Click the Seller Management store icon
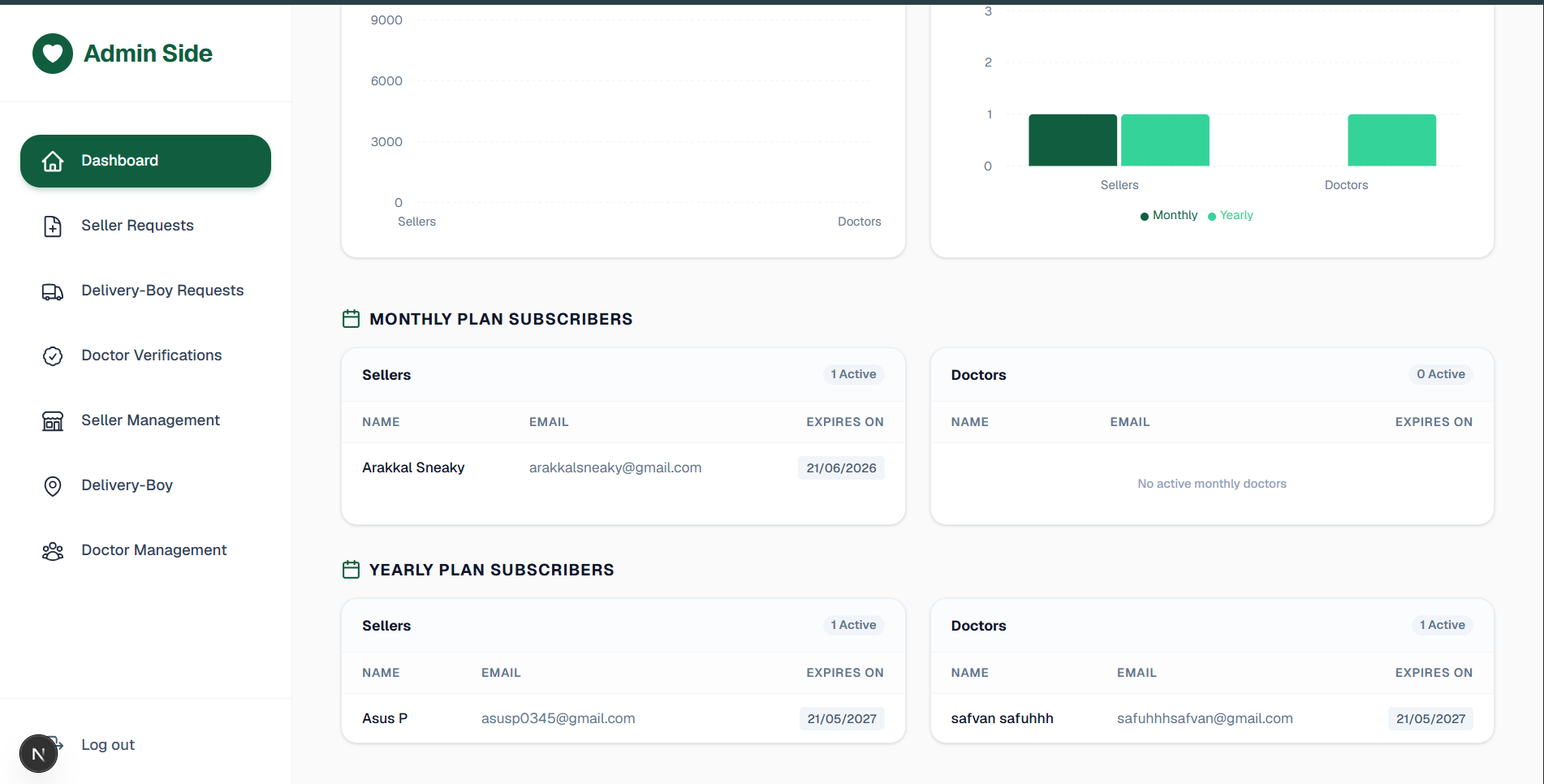The height and width of the screenshot is (784, 1544). coord(53,421)
